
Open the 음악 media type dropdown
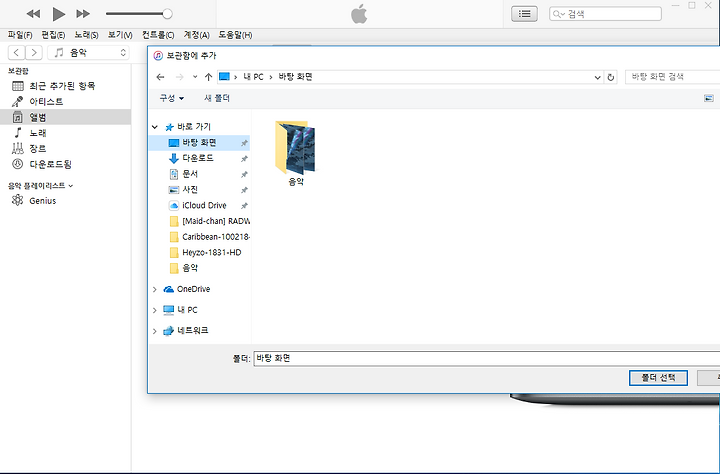(x=88, y=52)
